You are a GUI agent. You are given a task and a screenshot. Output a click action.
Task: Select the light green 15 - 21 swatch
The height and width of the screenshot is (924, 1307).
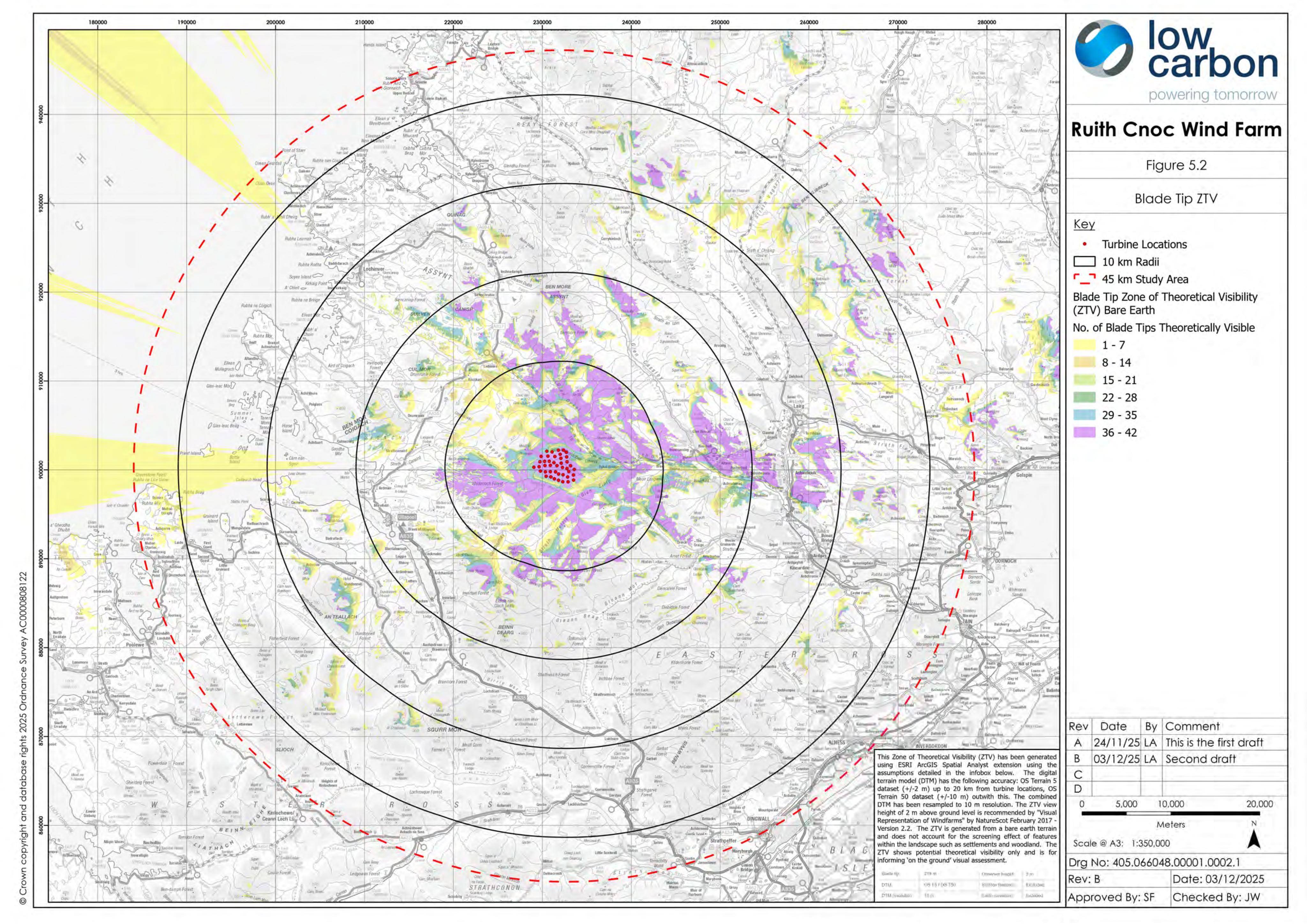(x=1084, y=380)
